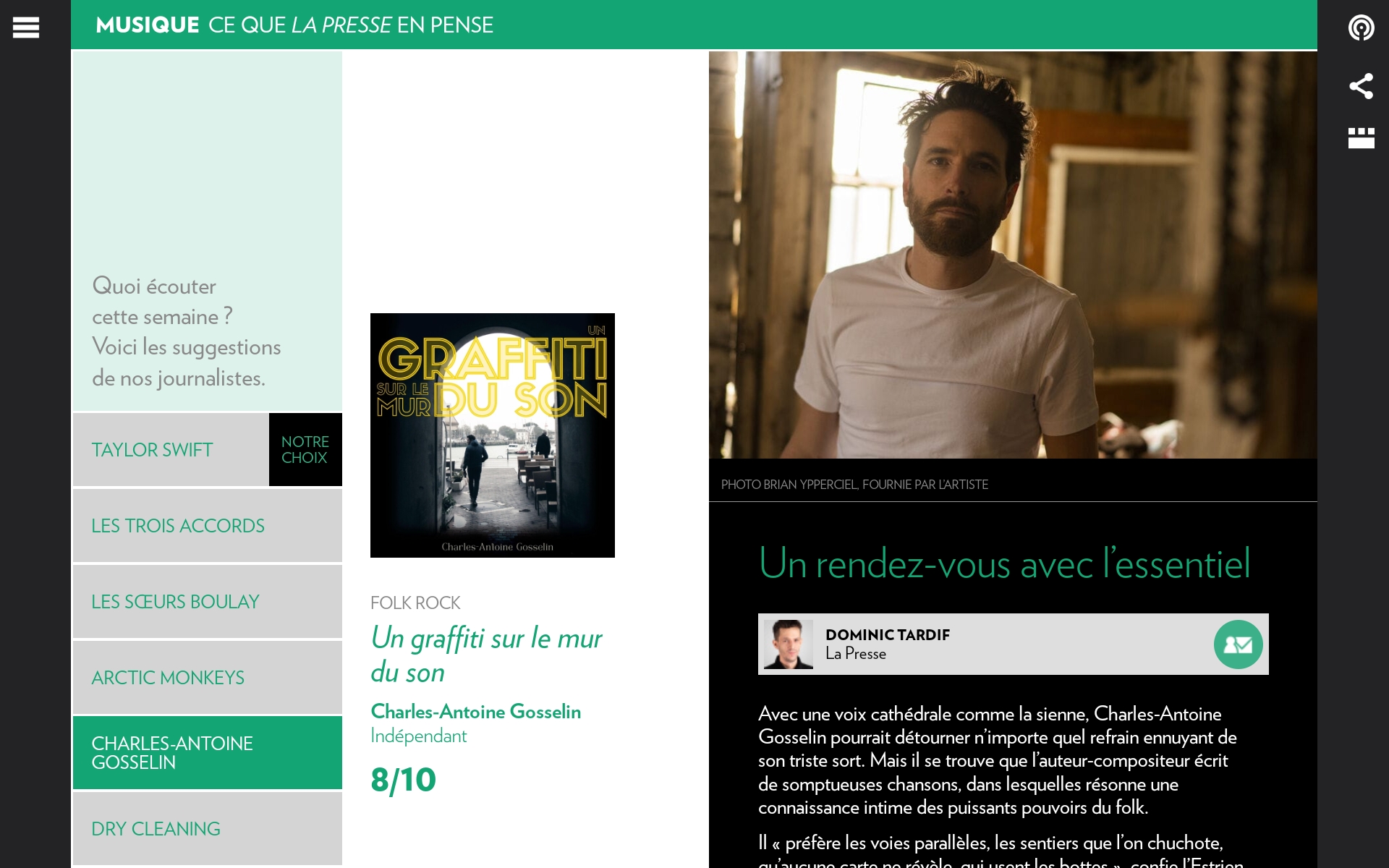The height and width of the screenshot is (868, 1389).
Task: Select Les Trois Accords entry
Action: [x=208, y=526]
